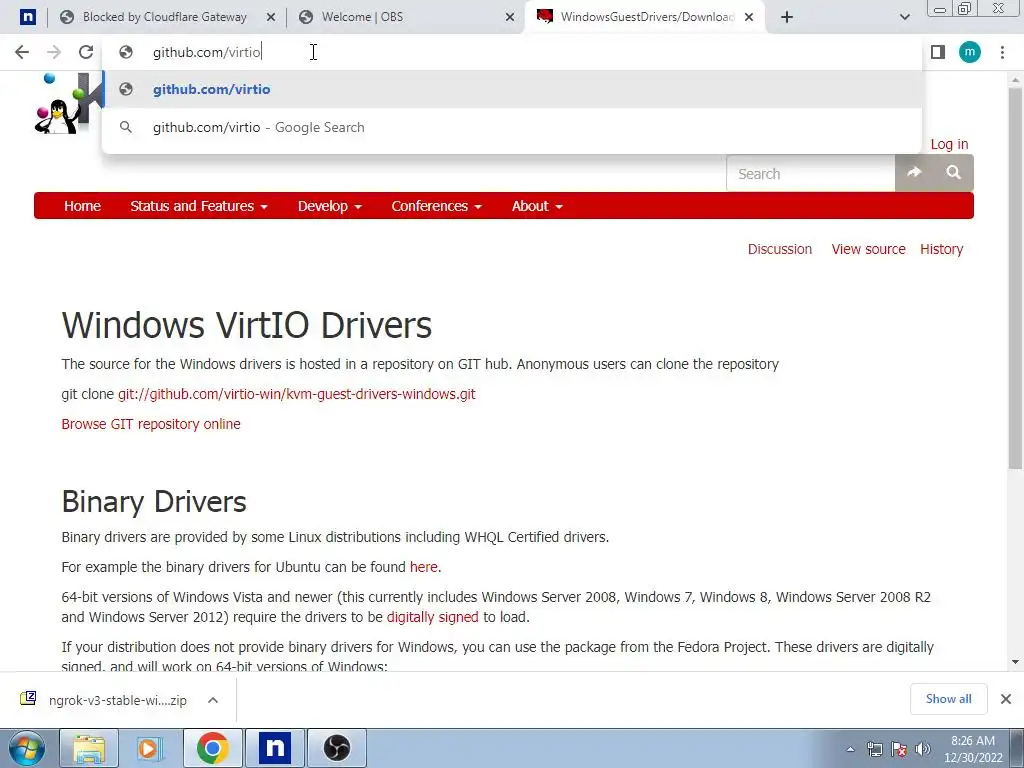Image resolution: width=1024 pixels, height=768 pixels.
Task: Follow the 'digitally signed' link
Action: click(x=432, y=617)
